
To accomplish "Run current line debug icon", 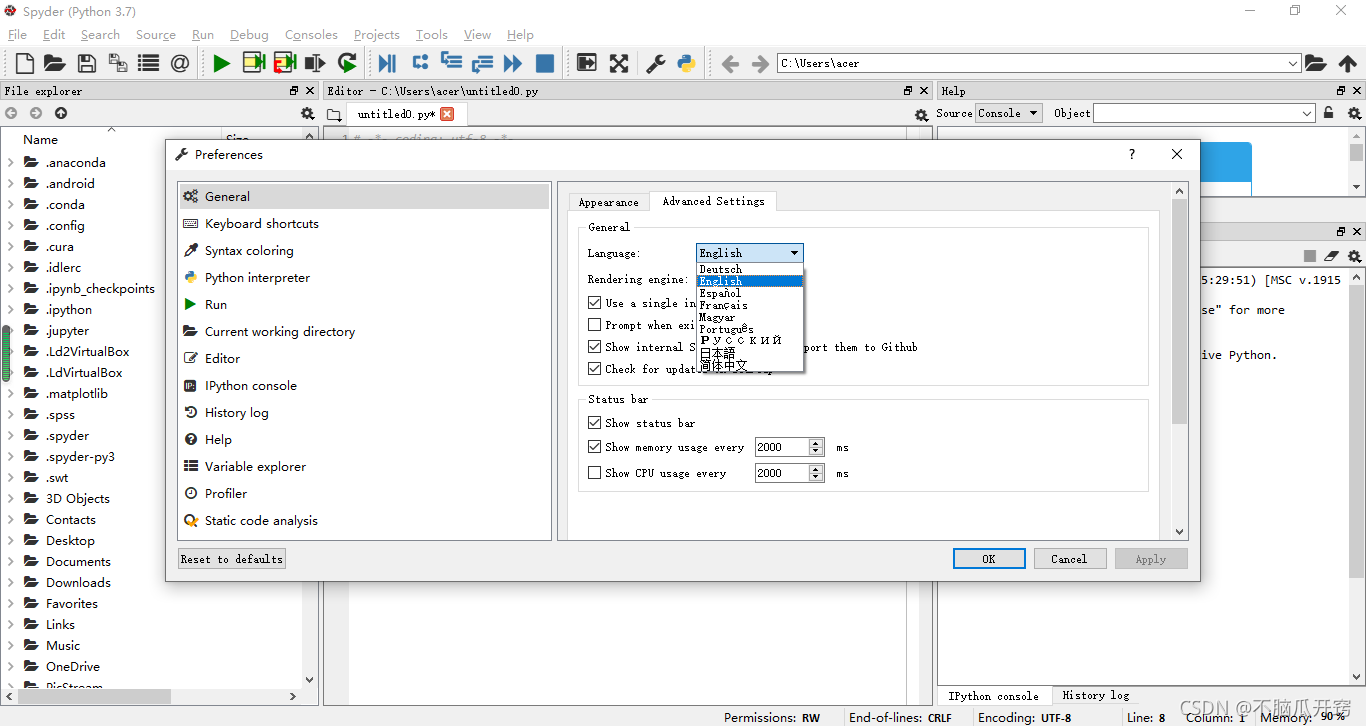I will pos(420,63).
